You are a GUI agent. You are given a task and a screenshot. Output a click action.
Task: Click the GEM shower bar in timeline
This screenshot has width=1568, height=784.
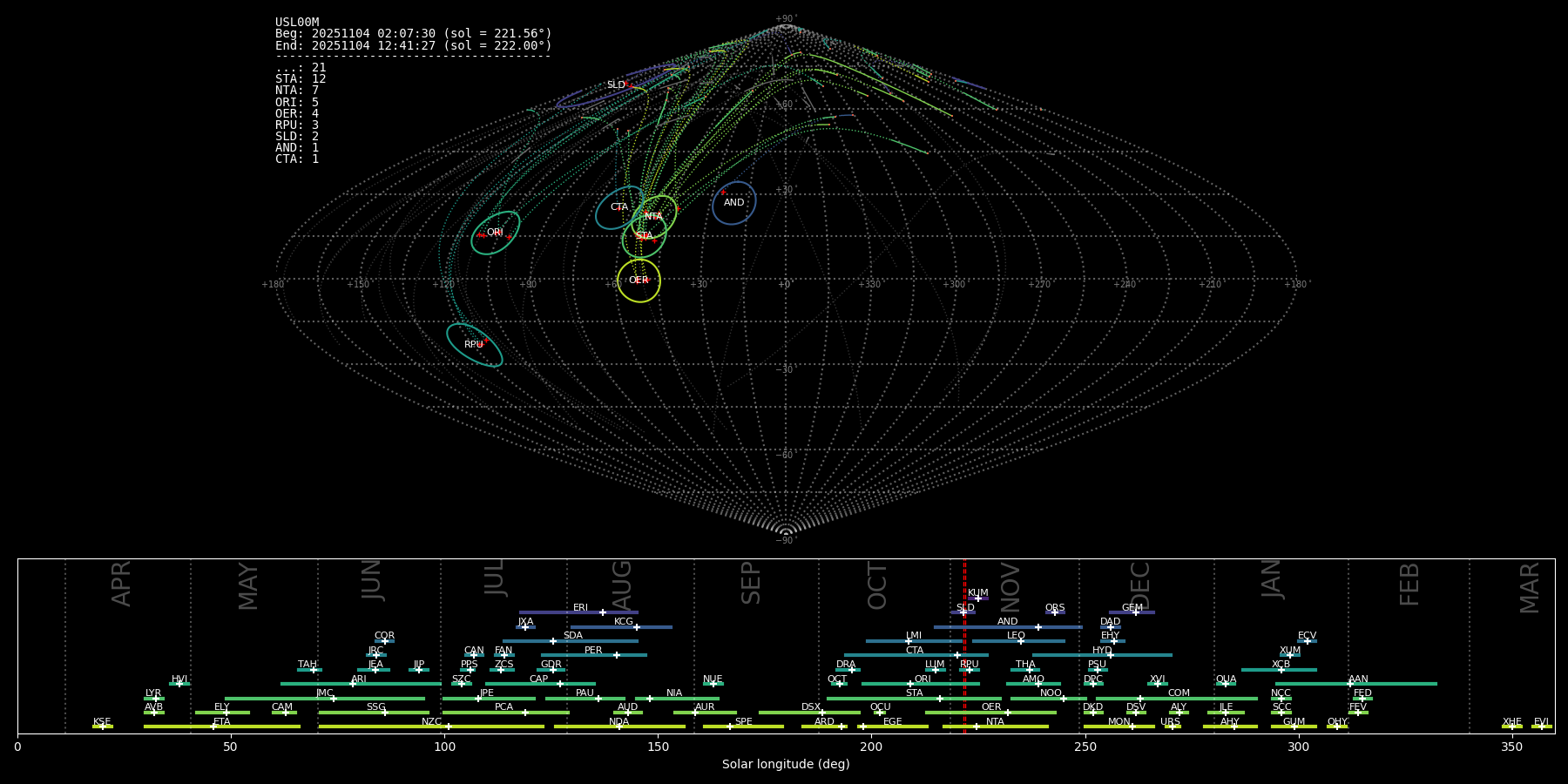(1132, 612)
